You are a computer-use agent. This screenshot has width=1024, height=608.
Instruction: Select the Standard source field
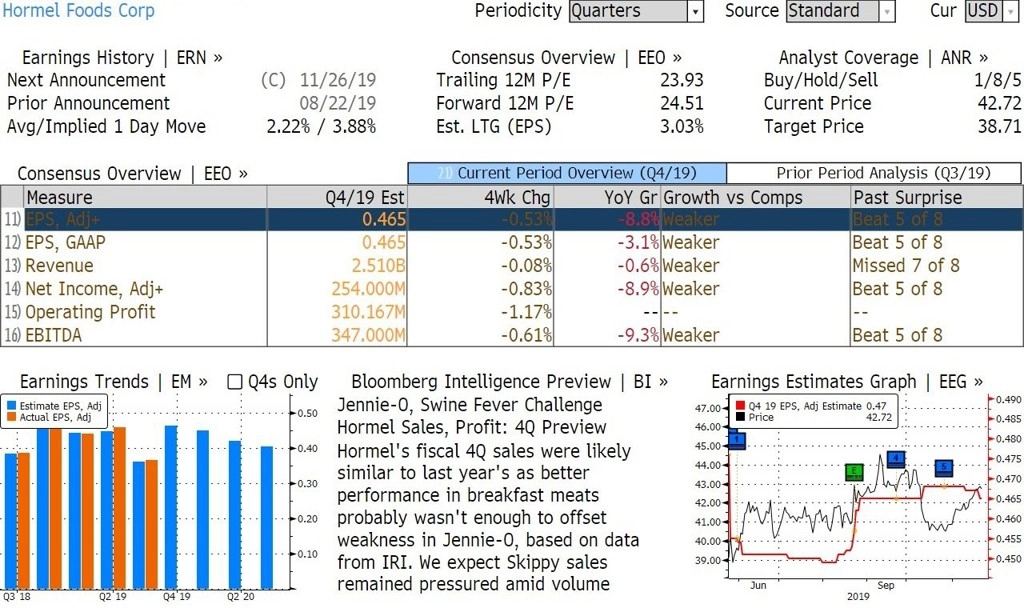833,11
